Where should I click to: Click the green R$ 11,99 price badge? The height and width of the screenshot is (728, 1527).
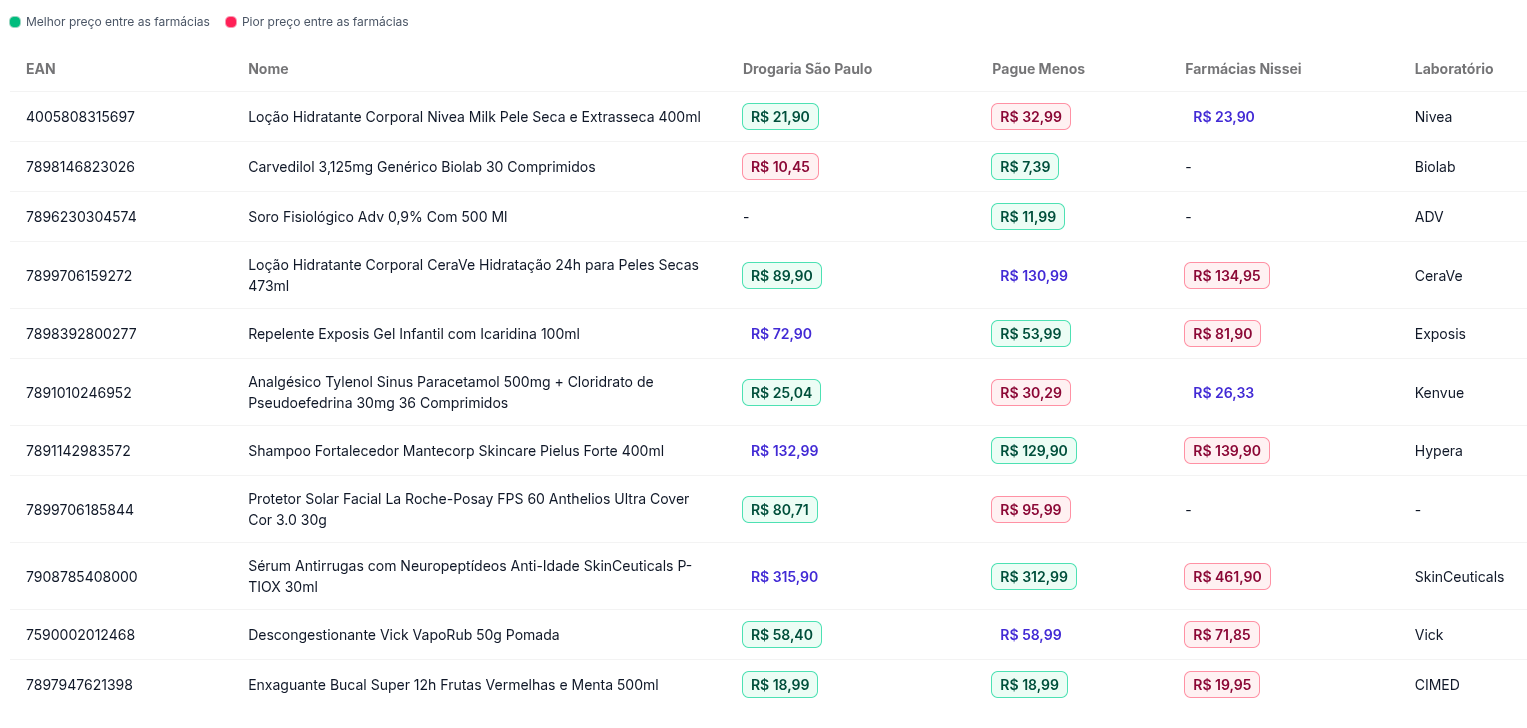(x=1028, y=217)
